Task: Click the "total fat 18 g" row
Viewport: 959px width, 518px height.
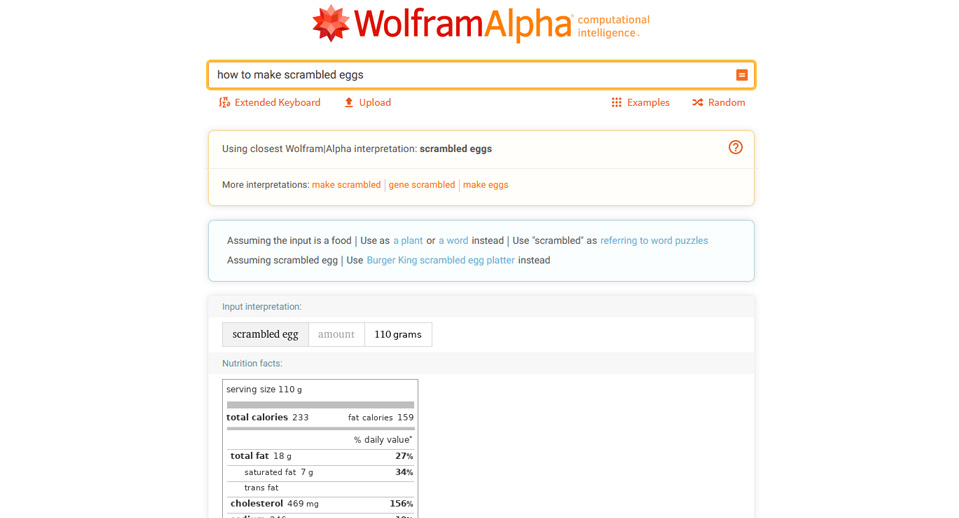Action: 320,456
